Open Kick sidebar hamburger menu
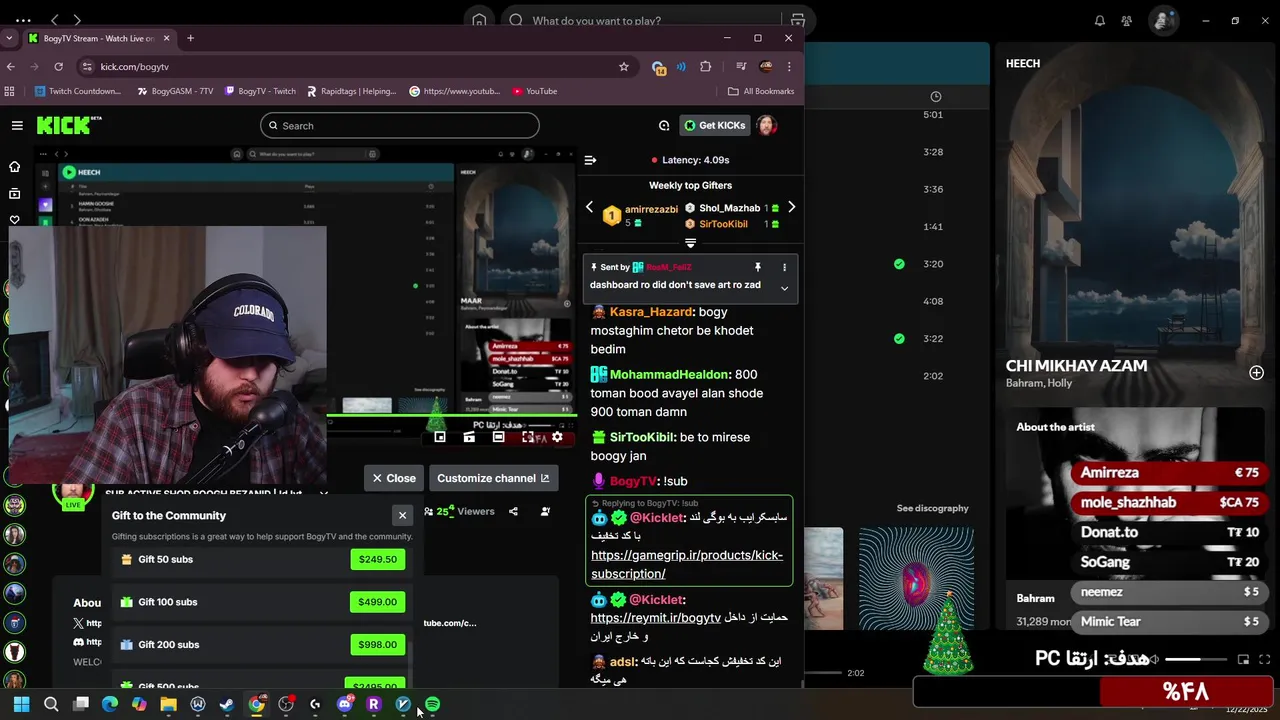The width and height of the screenshot is (1280, 720). pyautogui.click(x=17, y=125)
